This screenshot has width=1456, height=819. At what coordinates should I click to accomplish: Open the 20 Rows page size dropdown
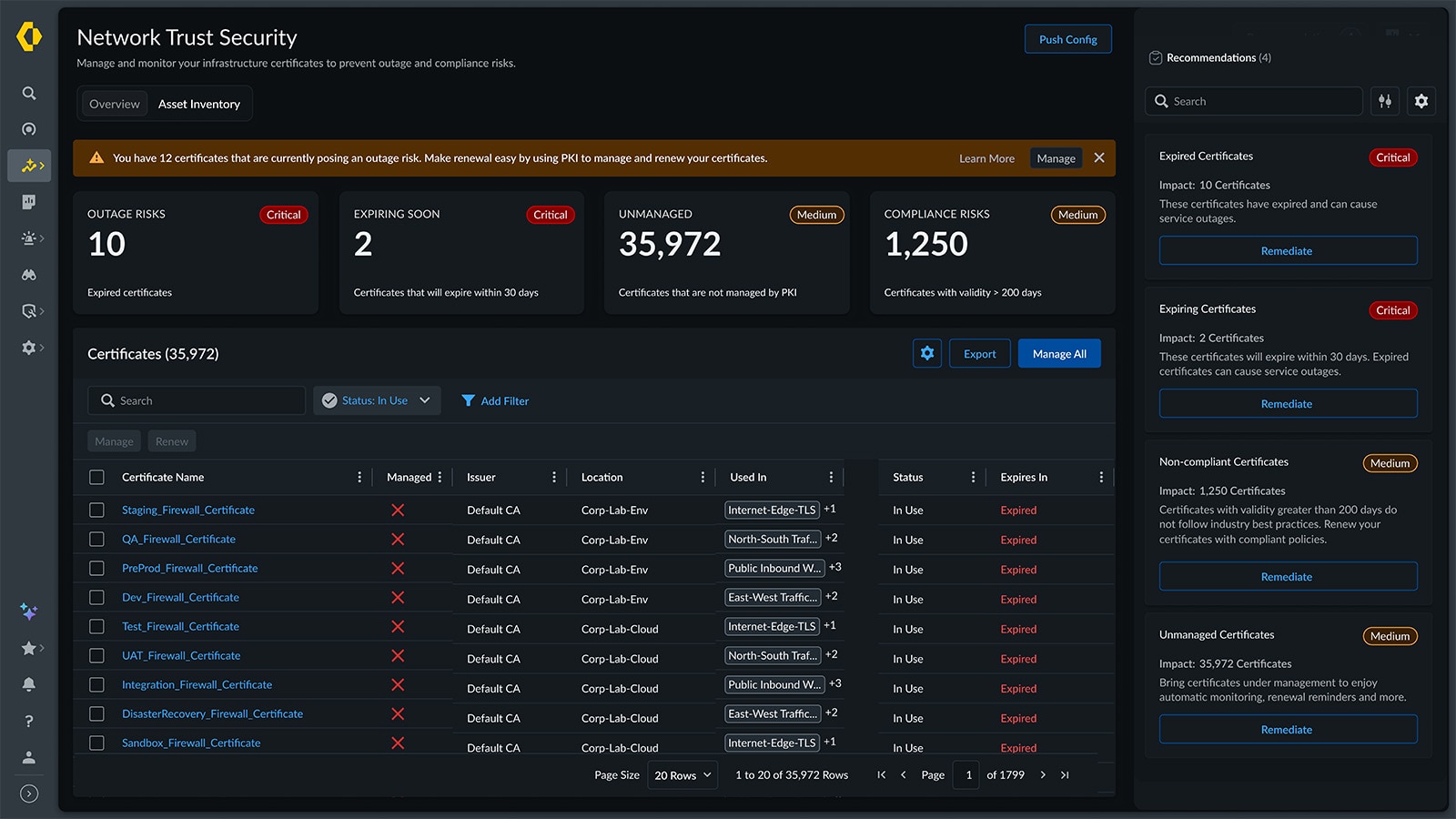point(682,774)
